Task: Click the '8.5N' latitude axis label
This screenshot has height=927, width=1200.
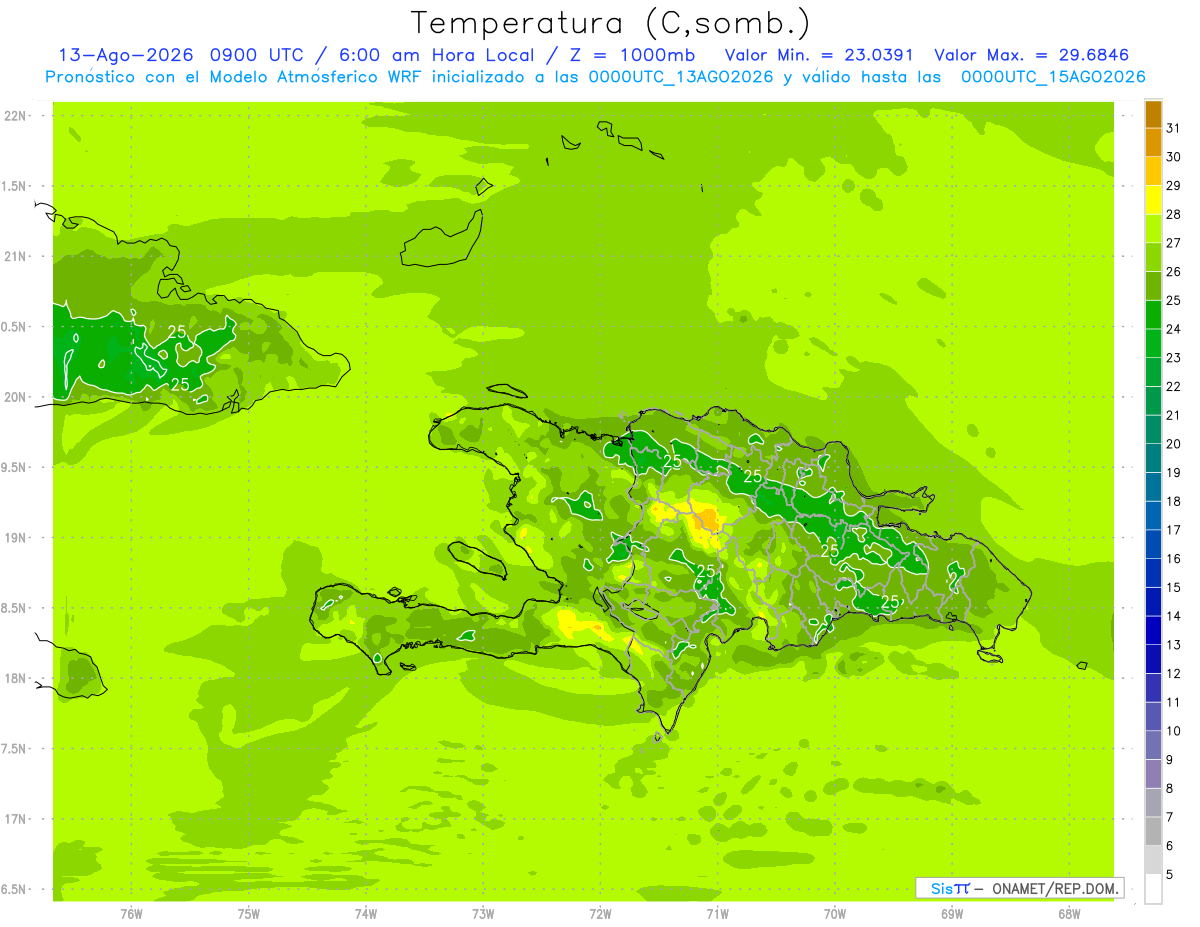Action: [15, 609]
